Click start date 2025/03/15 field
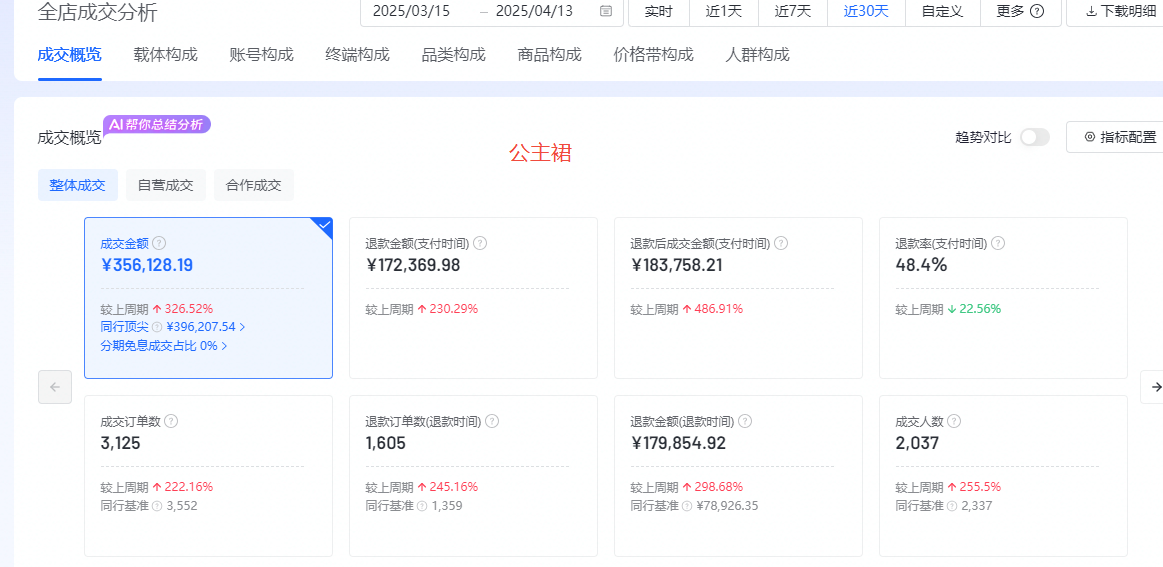This screenshot has height=567, width=1163. (x=411, y=11)
